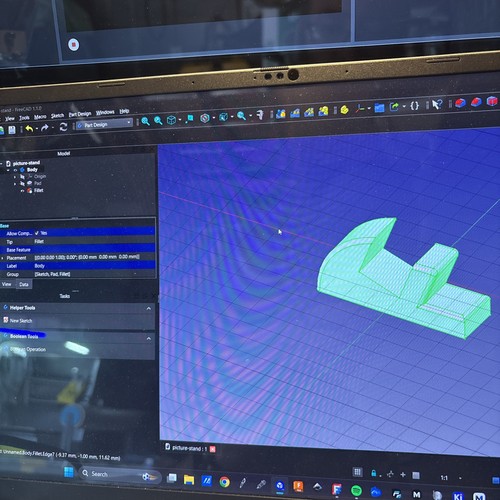Screen dimensions: 500x500
Task: Toggle visibility eye of Fillet feature
Action: click(x=23, y=191)
